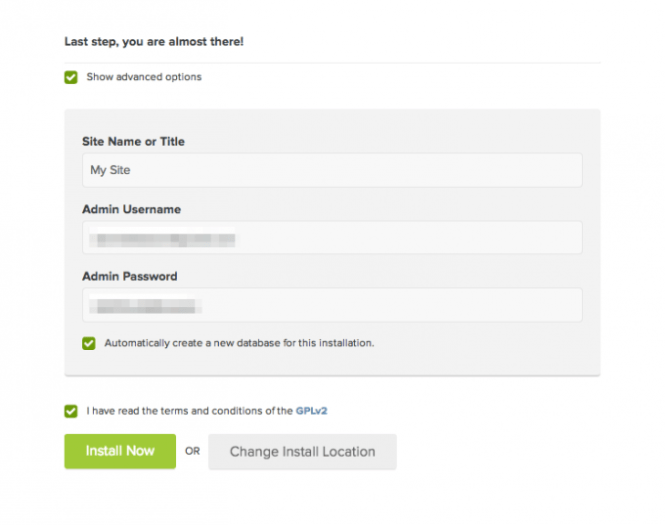Click the 'Show advanced options' label text

coord(144,77)
